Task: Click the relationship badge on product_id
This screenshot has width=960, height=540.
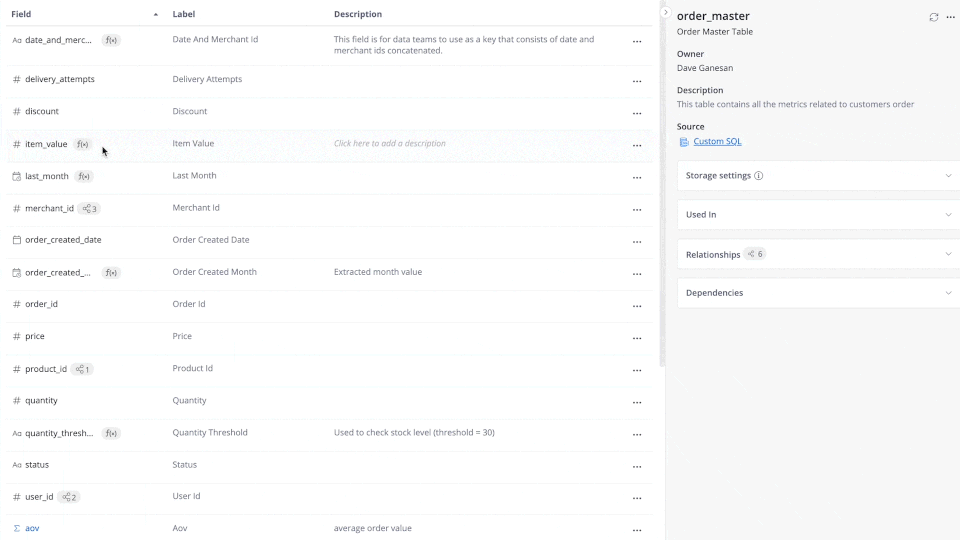Action: click(83, 369)
